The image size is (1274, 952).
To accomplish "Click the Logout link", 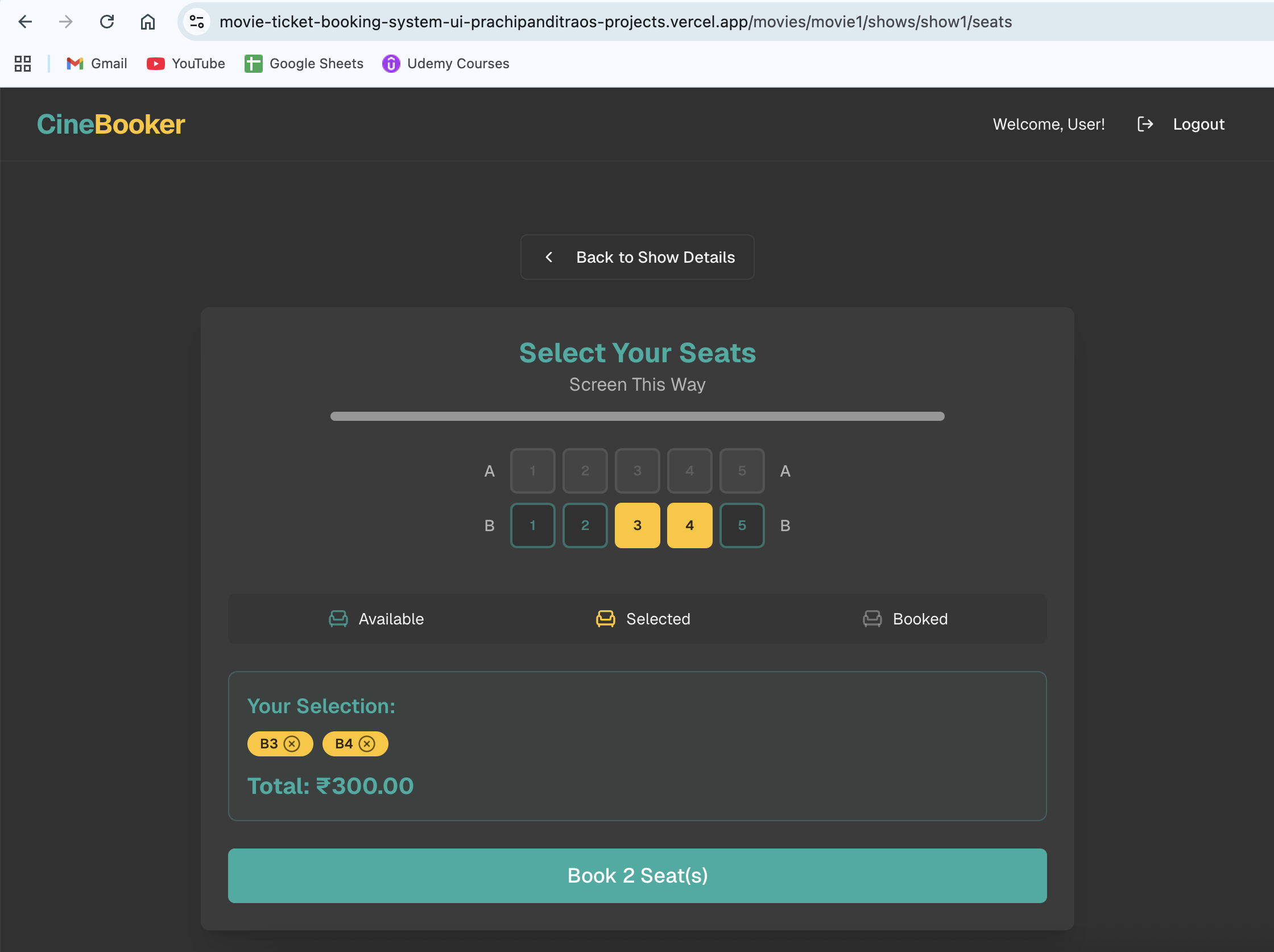I will [1198, 124].
